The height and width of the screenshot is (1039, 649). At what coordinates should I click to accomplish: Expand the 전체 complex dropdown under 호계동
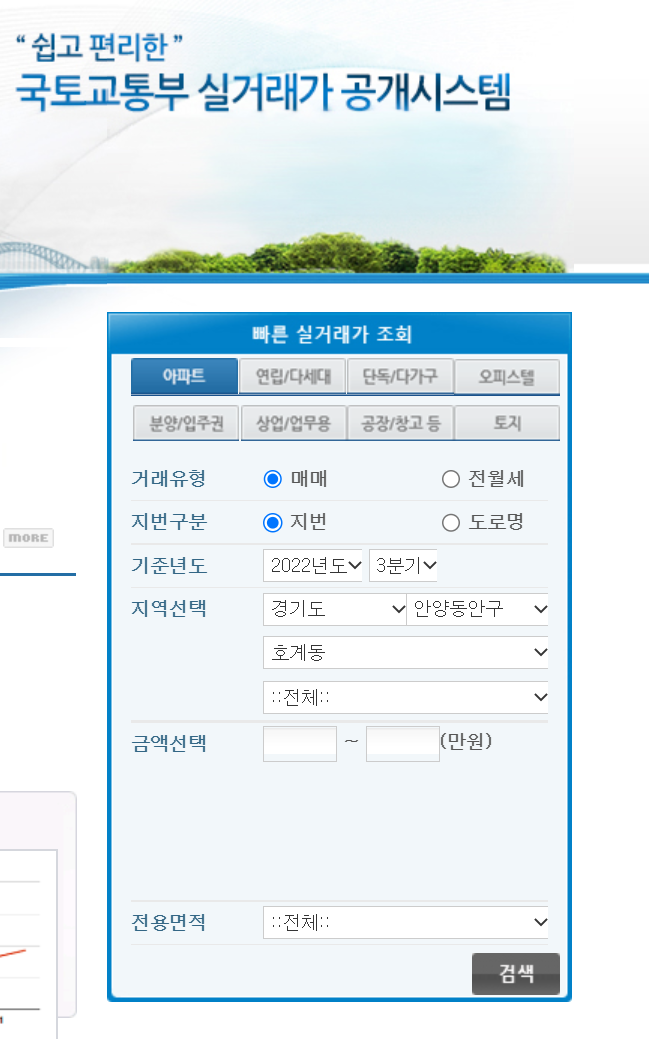coord(406,697)
